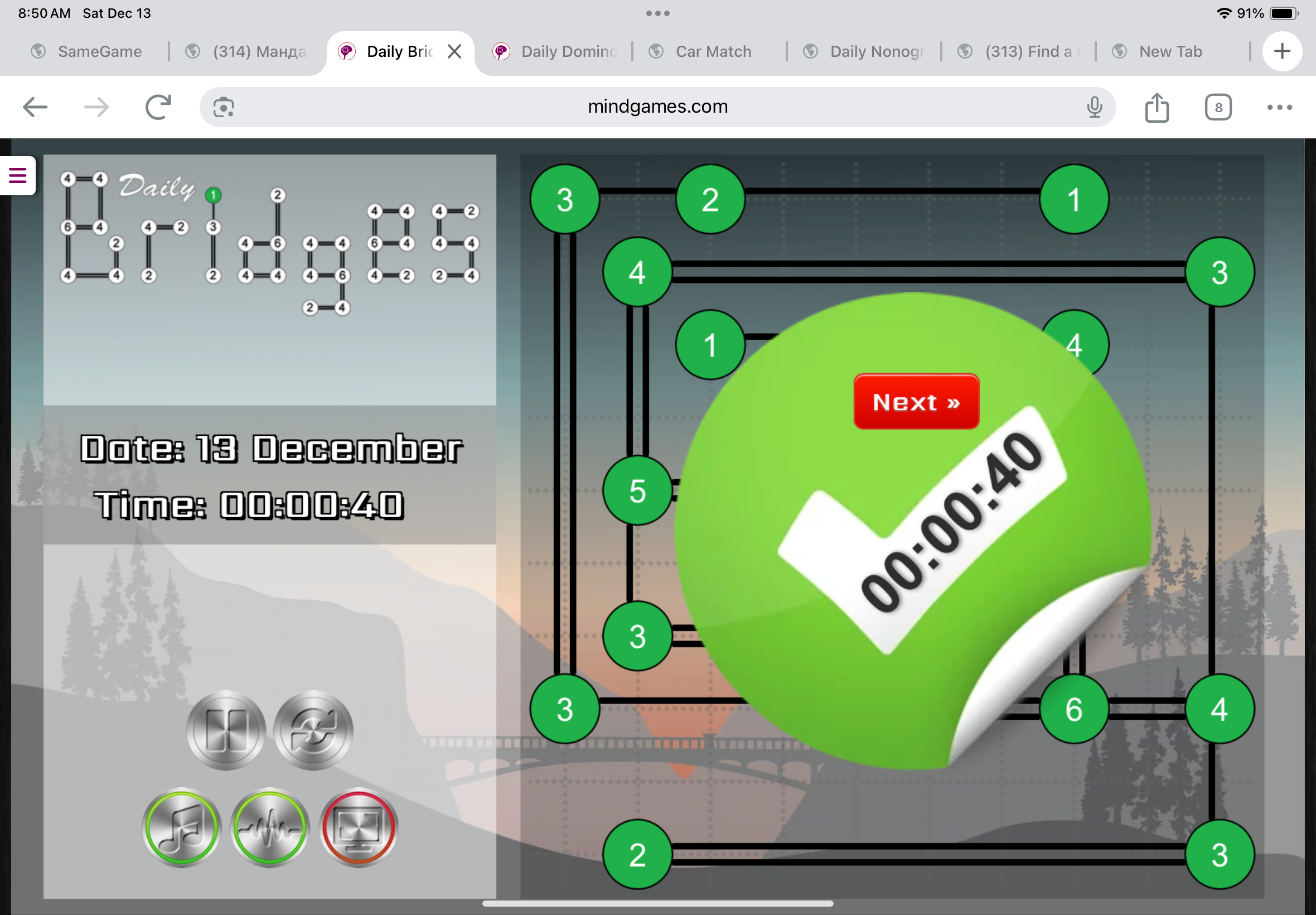
Task: Open the purple hamburger side menu
Action: [17, 175]
